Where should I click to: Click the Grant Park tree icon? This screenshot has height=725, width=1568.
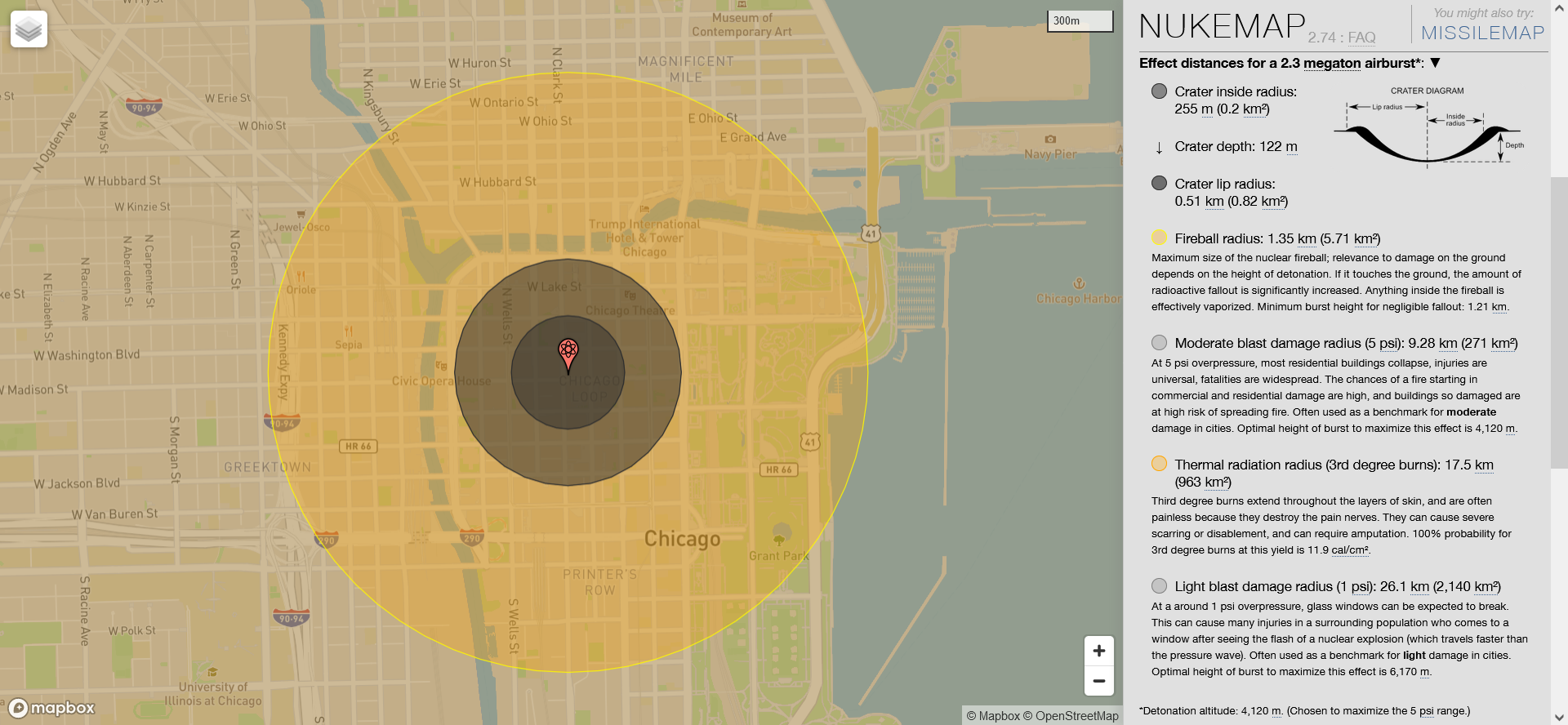pos(782,536)
